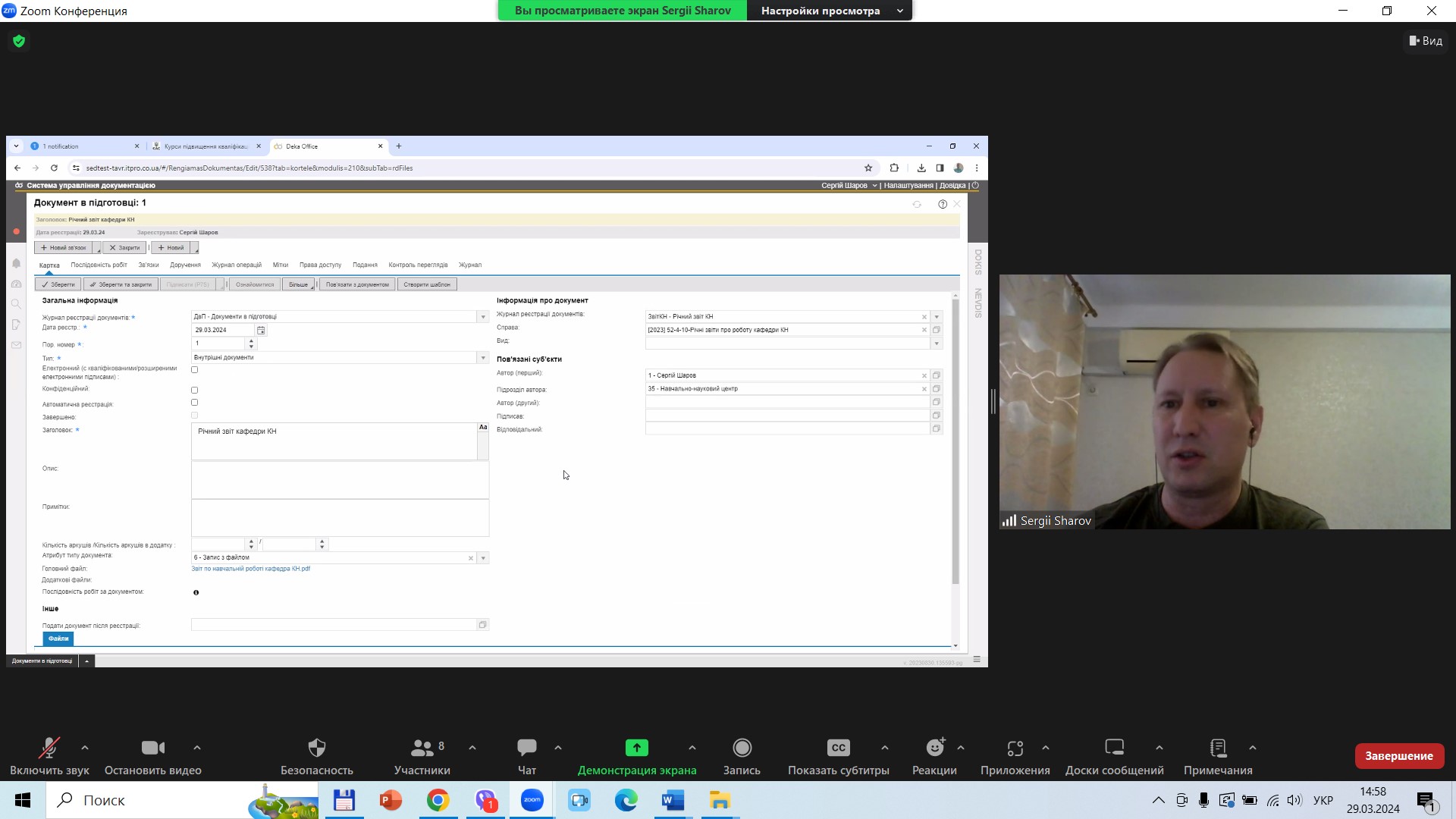Image resolution: width=1456 pixels, height=819 pixels.
Task: Click the green encryption shield indicator
Action: coord(19,41)
